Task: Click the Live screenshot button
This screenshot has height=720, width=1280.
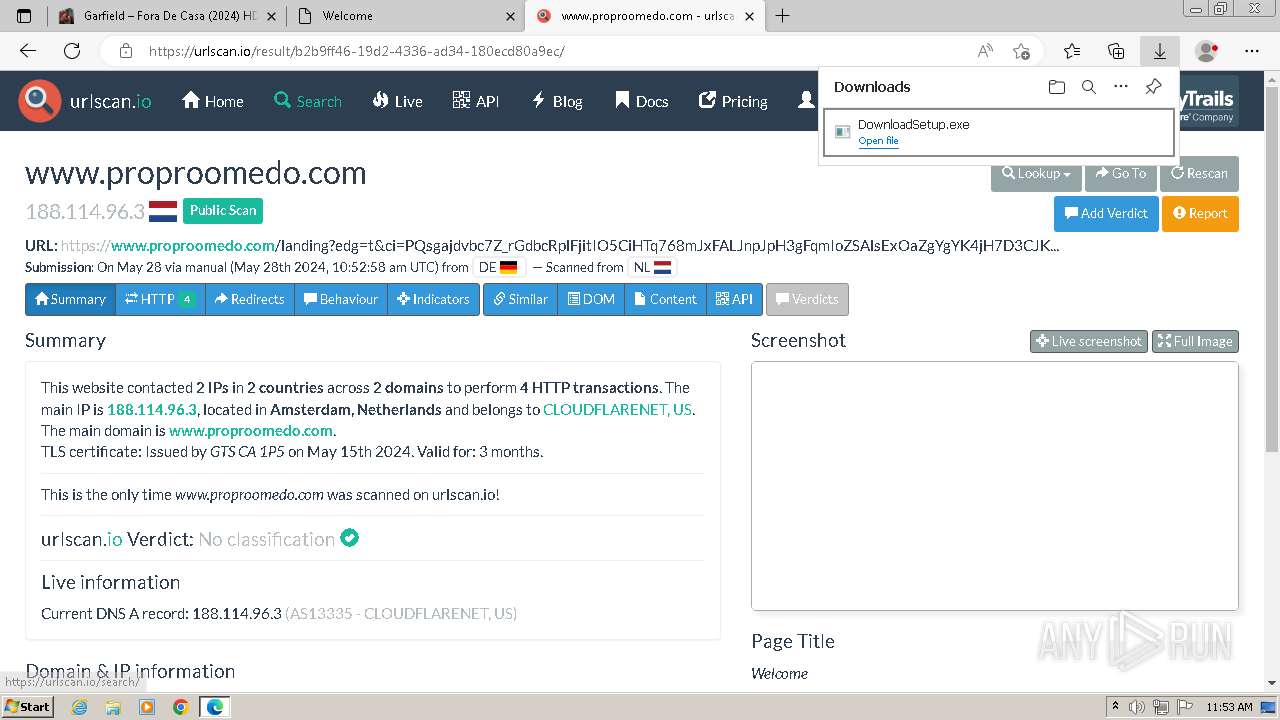Action: tap(1089, 341)
